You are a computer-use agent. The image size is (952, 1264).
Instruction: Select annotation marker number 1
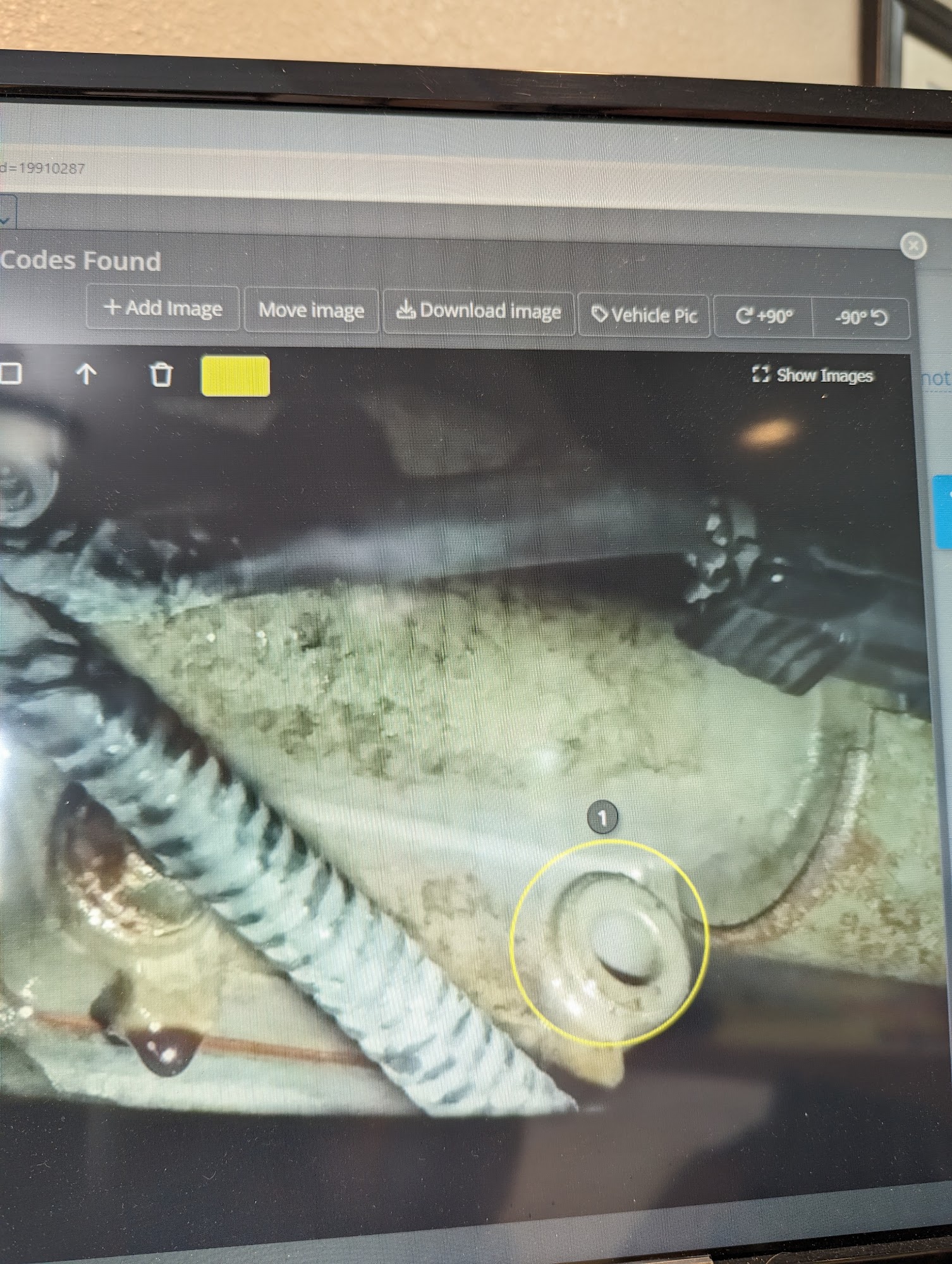click(x=602, y=818)
